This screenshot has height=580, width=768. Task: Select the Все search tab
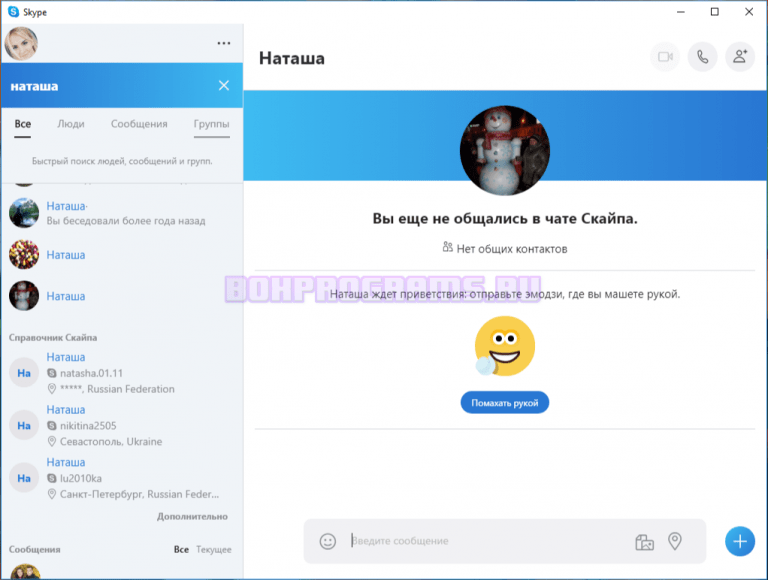(23, 124)
